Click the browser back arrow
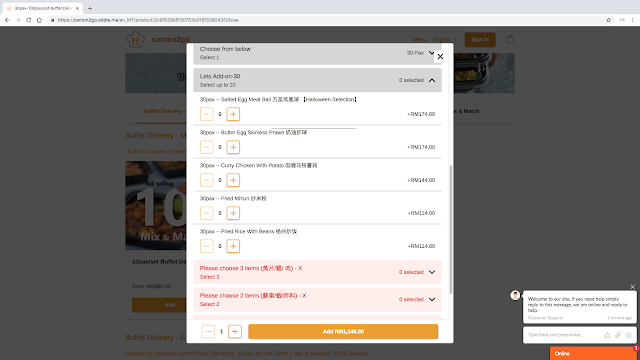Viewport: 640px width, 360px height. (x=7, y=20)
